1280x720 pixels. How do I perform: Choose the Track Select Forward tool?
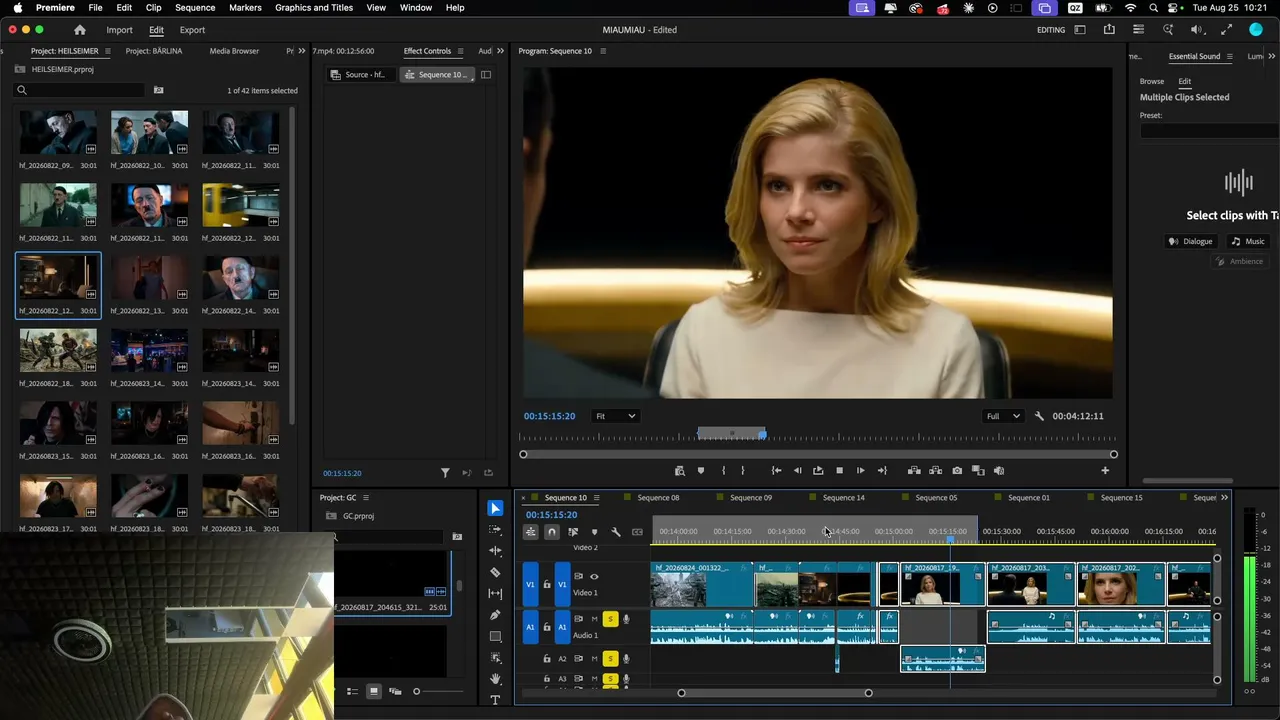pos(495,530)
